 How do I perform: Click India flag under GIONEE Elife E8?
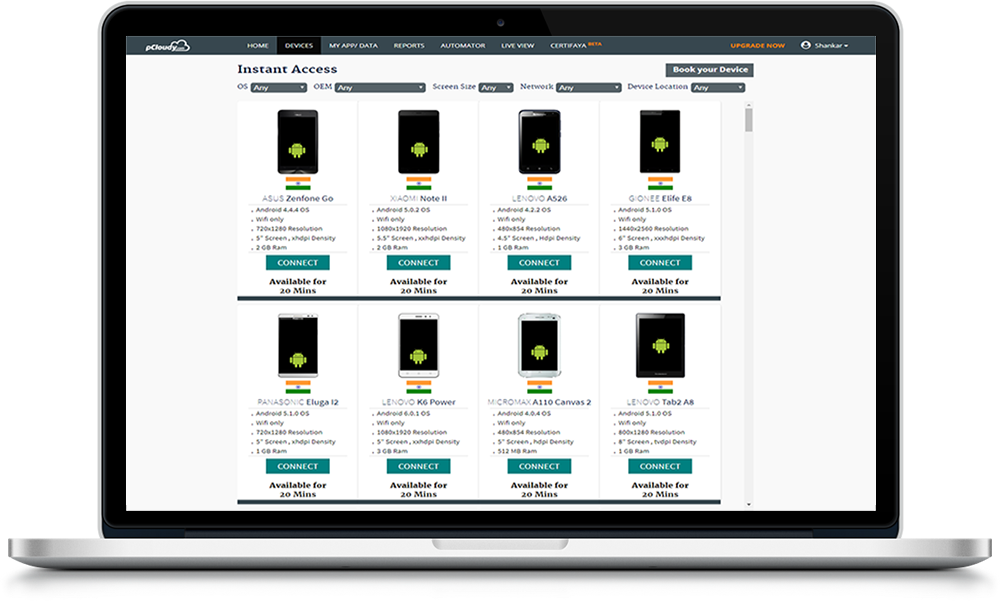point(660,184)
